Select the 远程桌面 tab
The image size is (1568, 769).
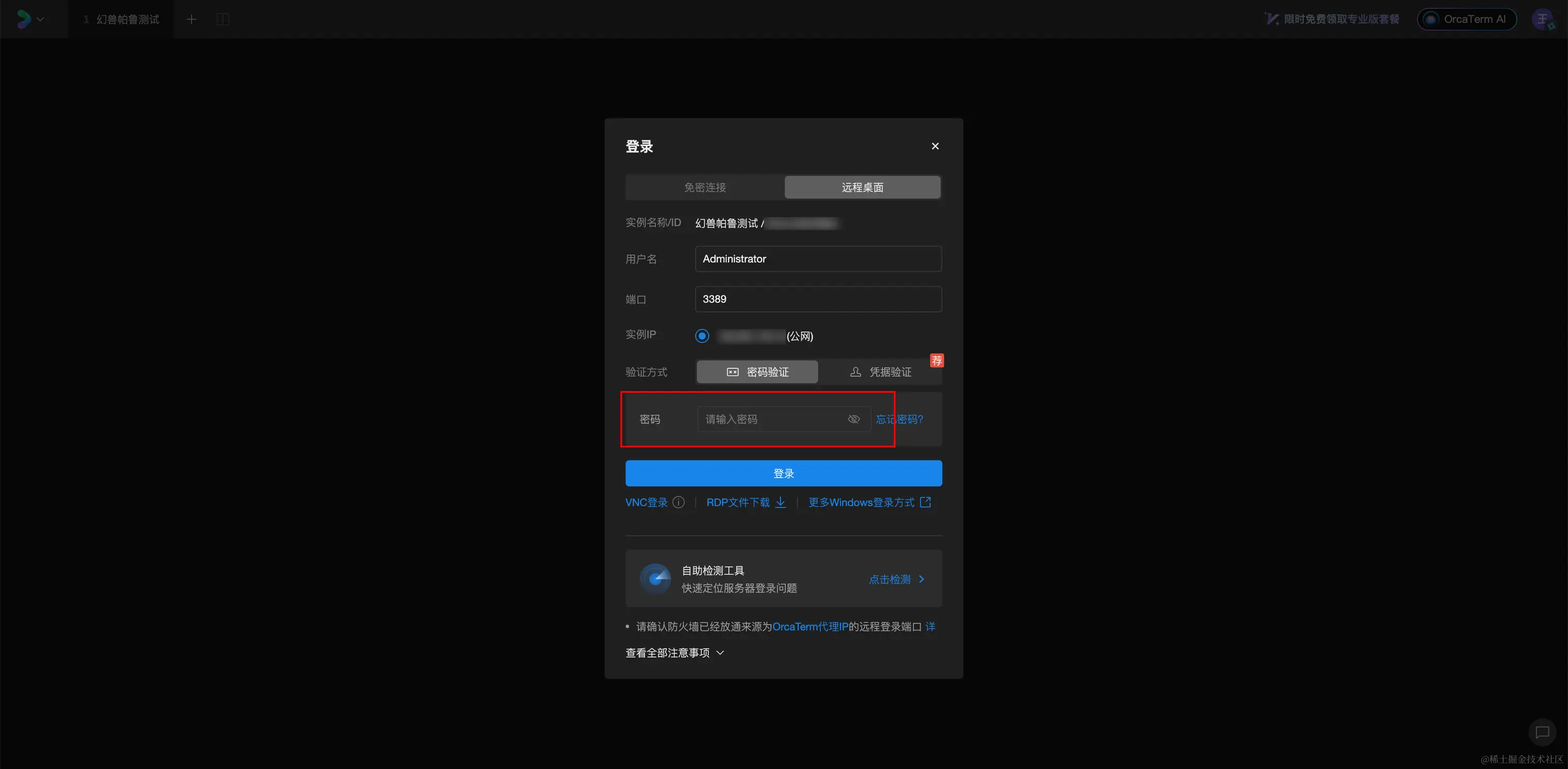tap(862, 188)
